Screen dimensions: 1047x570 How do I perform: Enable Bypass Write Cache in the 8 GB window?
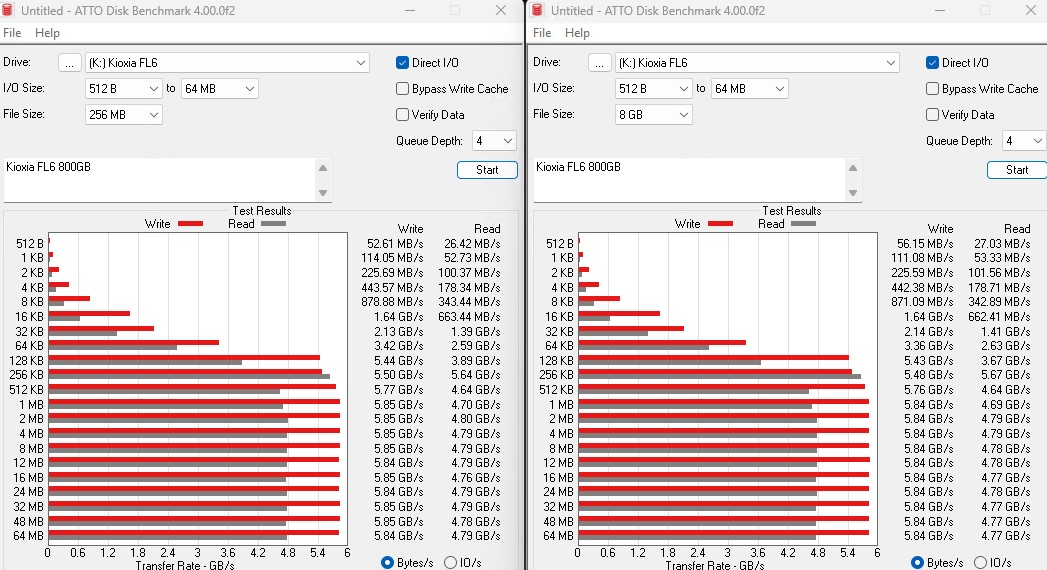click(933, 89)
